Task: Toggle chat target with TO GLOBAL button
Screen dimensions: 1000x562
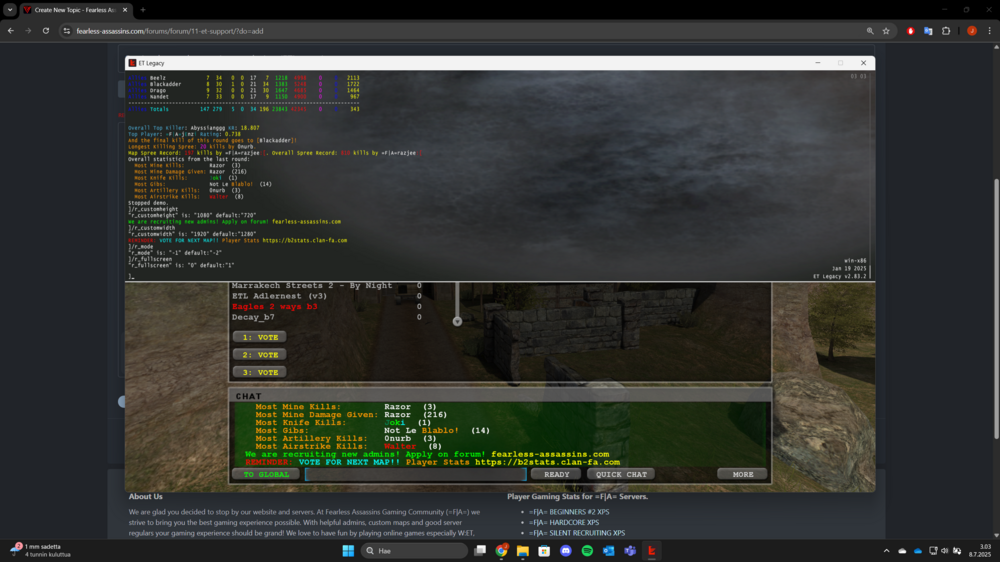Action: point(266,475)
